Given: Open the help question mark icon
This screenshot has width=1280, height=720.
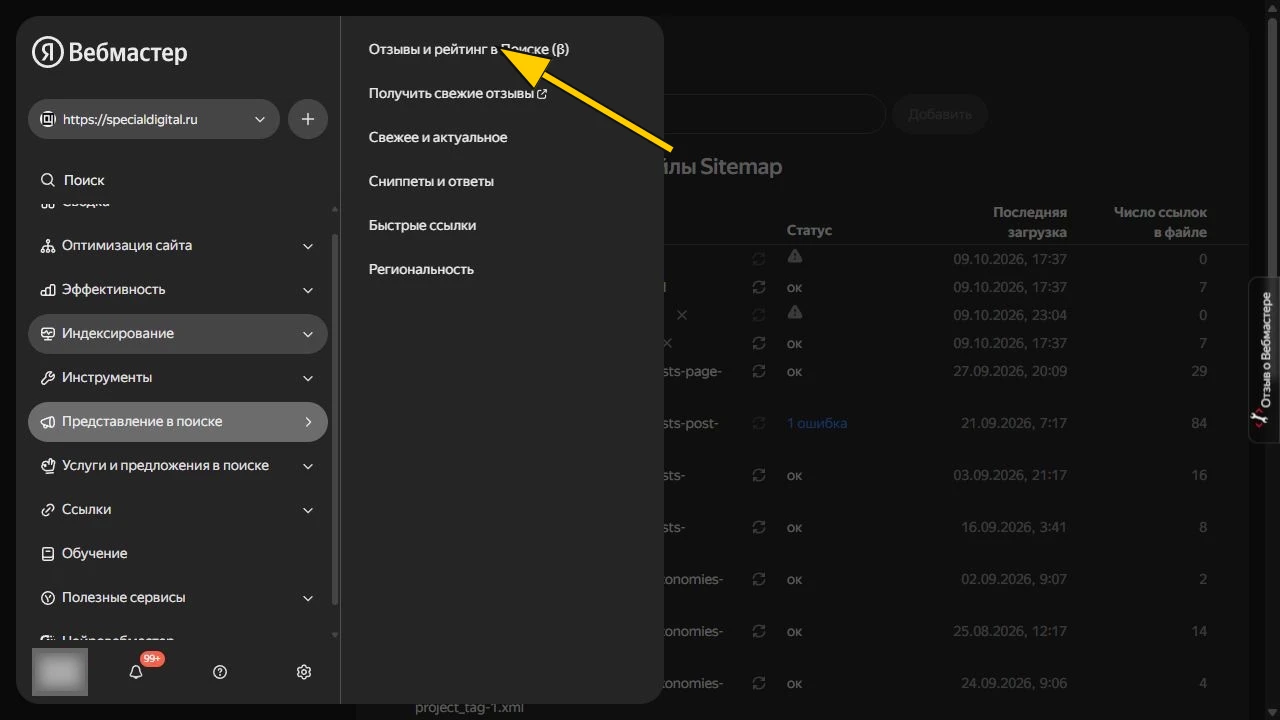Looking at the screenshot, I should [x=220, y=672].
